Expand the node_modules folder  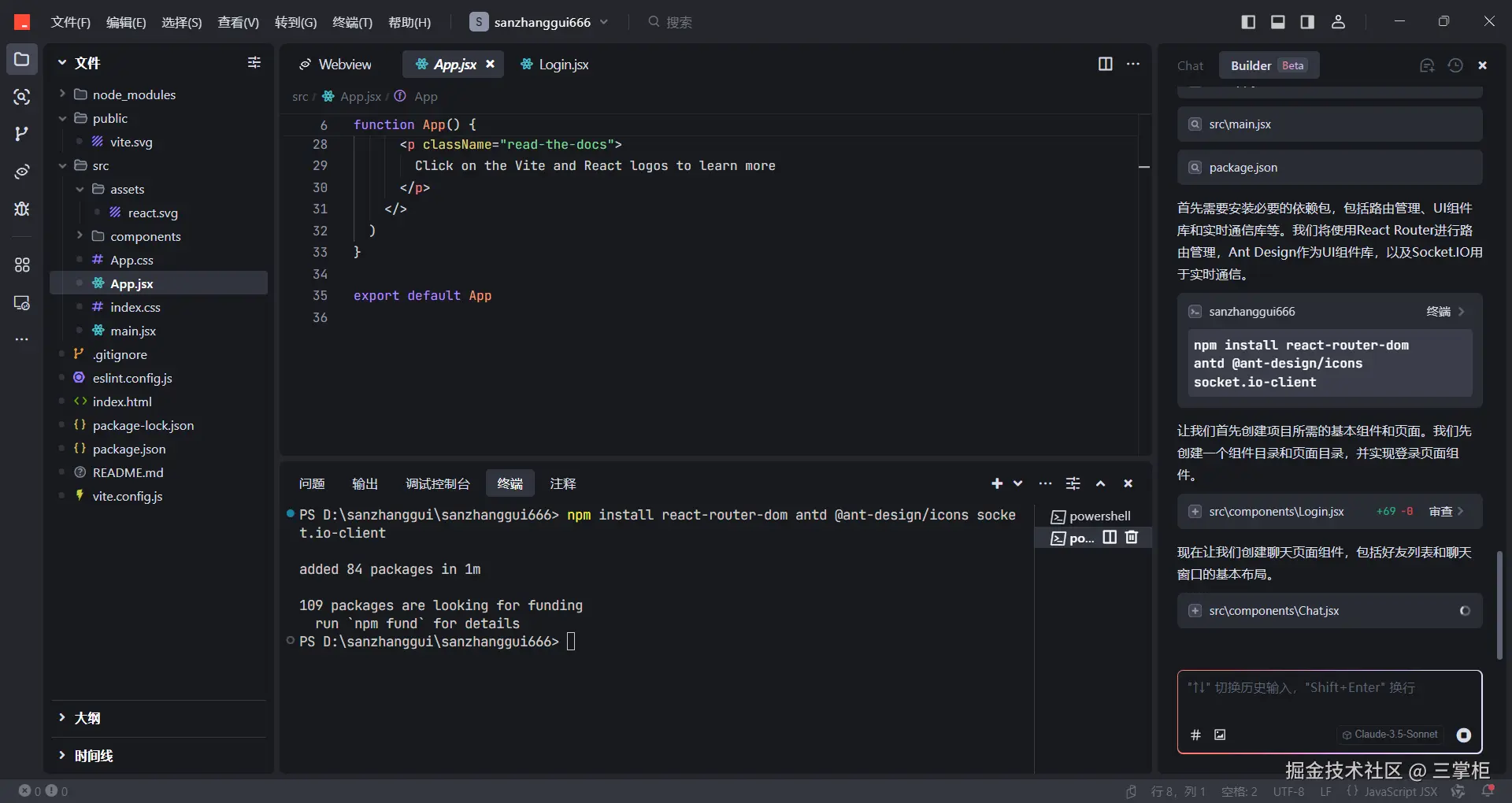tap(134, 94)
